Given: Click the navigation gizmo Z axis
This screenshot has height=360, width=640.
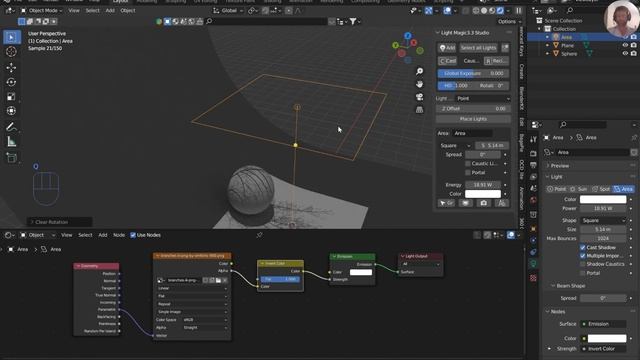Looking at the screenshot, I should [x=407, y=36].
